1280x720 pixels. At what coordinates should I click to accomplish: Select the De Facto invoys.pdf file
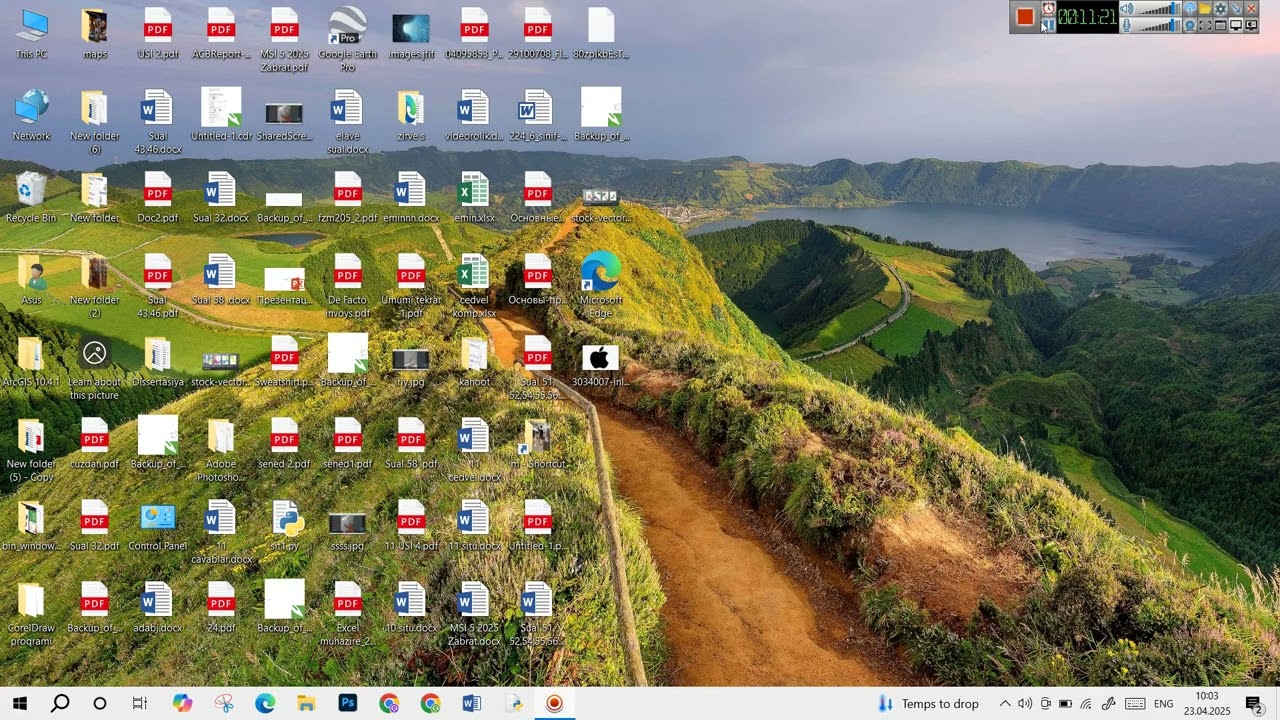[x=348, y=286]
